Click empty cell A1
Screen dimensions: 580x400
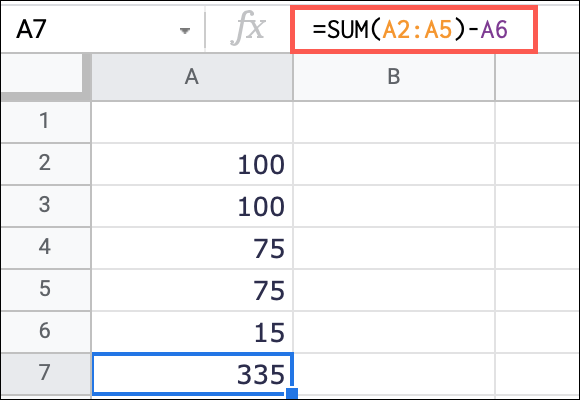pos(192,121)
